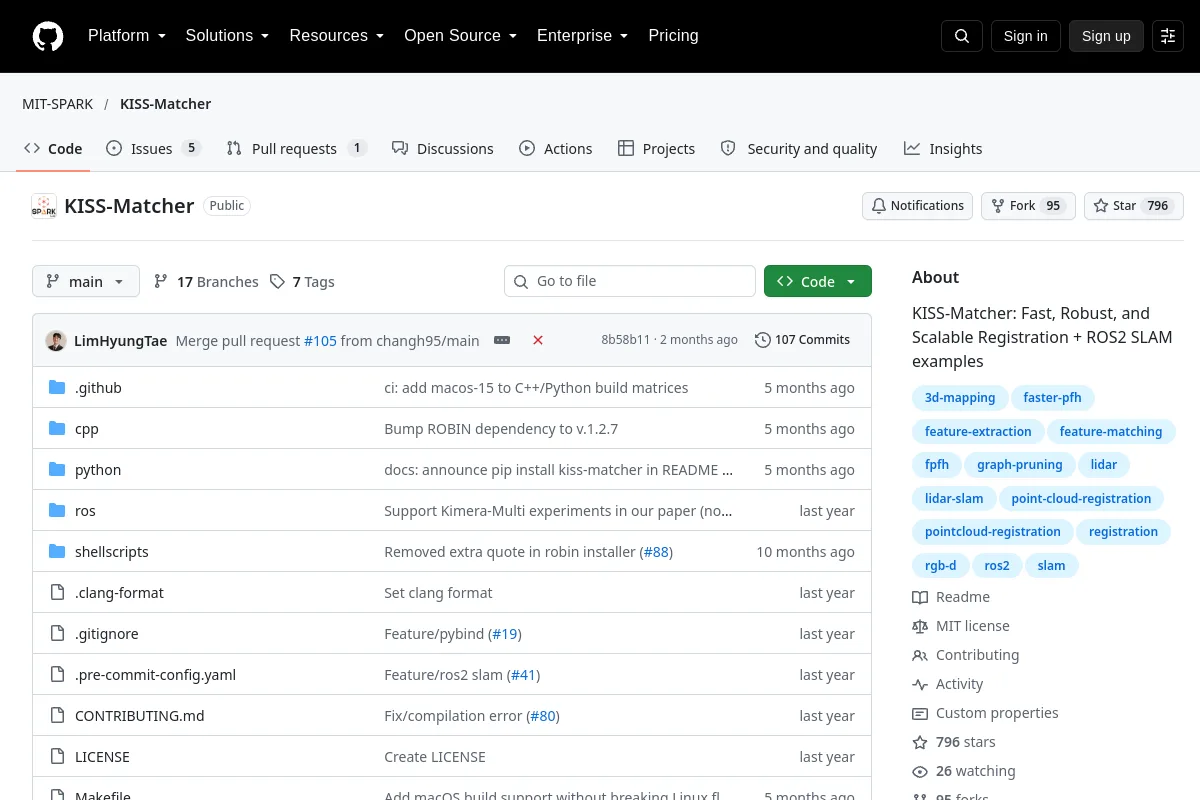Click the MIT-SPARK repository avatar
The width and height of the screenshot is (1200, 800).
pos(44,206)
